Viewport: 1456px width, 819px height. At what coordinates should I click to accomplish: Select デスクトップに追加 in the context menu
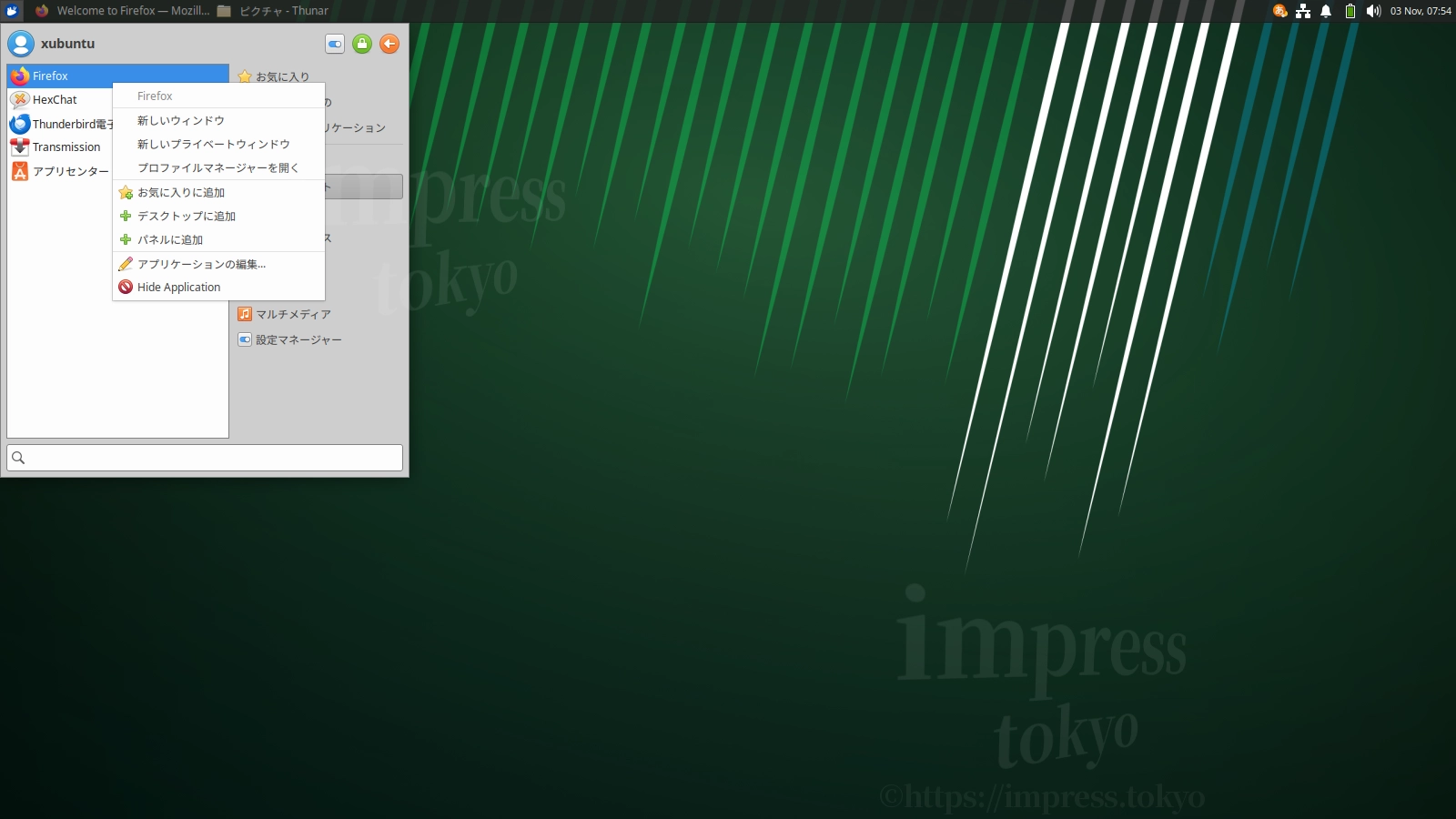coord(218,216)
